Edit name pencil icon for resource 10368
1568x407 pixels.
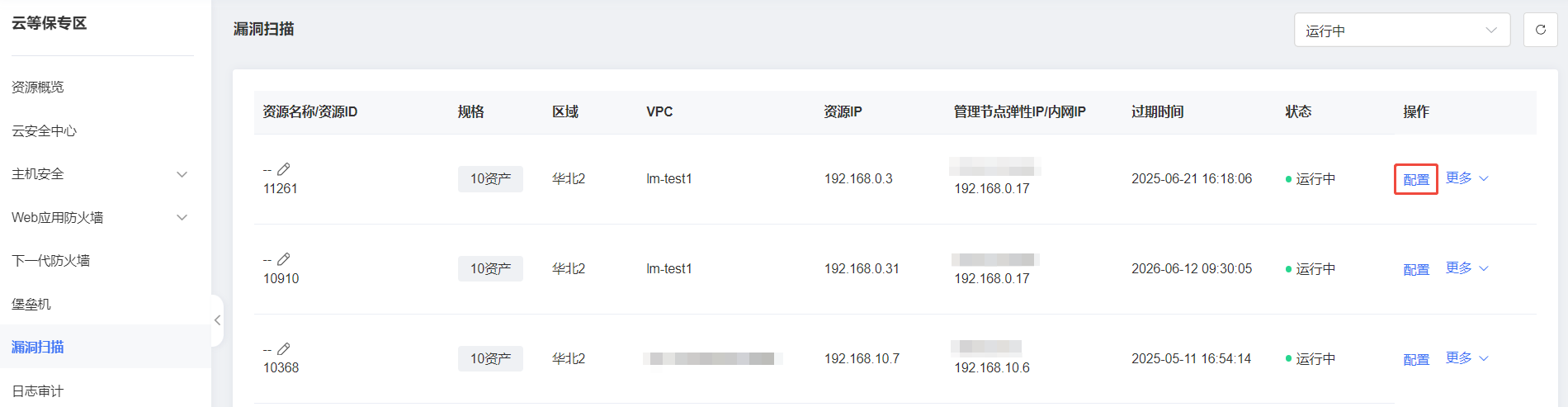pyautogui.click(x=283, y=349)
